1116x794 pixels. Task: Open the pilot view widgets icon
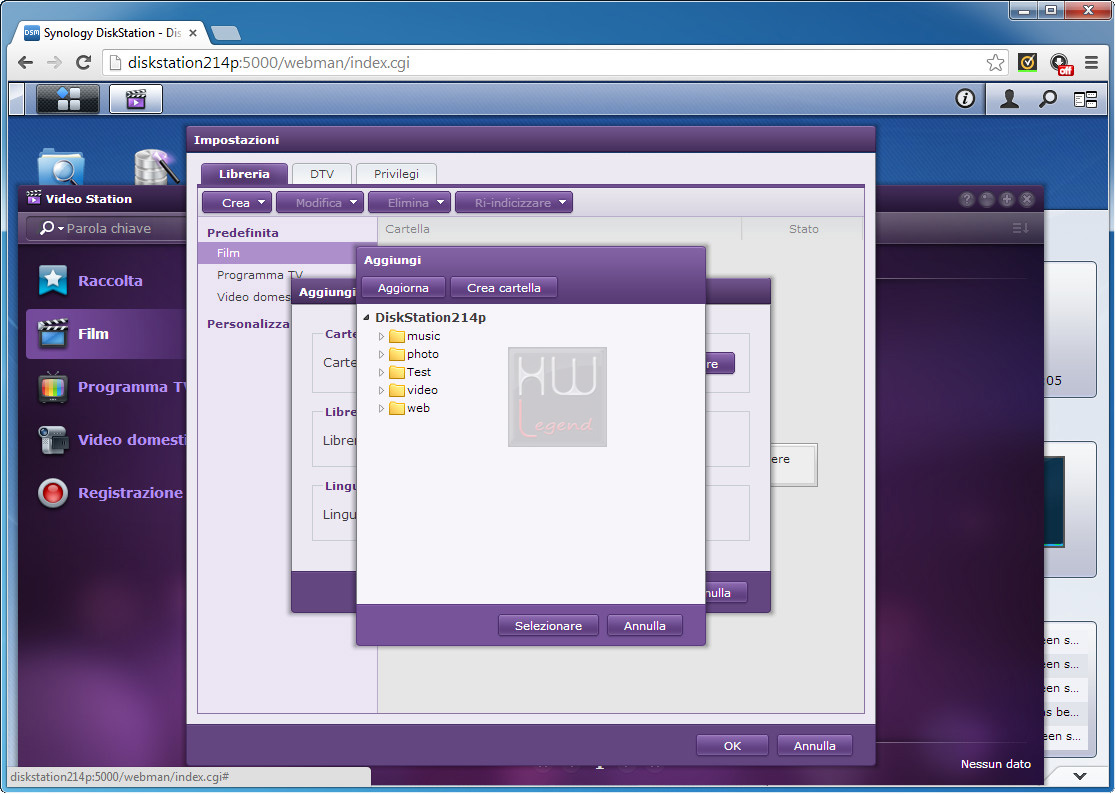[x=1085, y=100]
